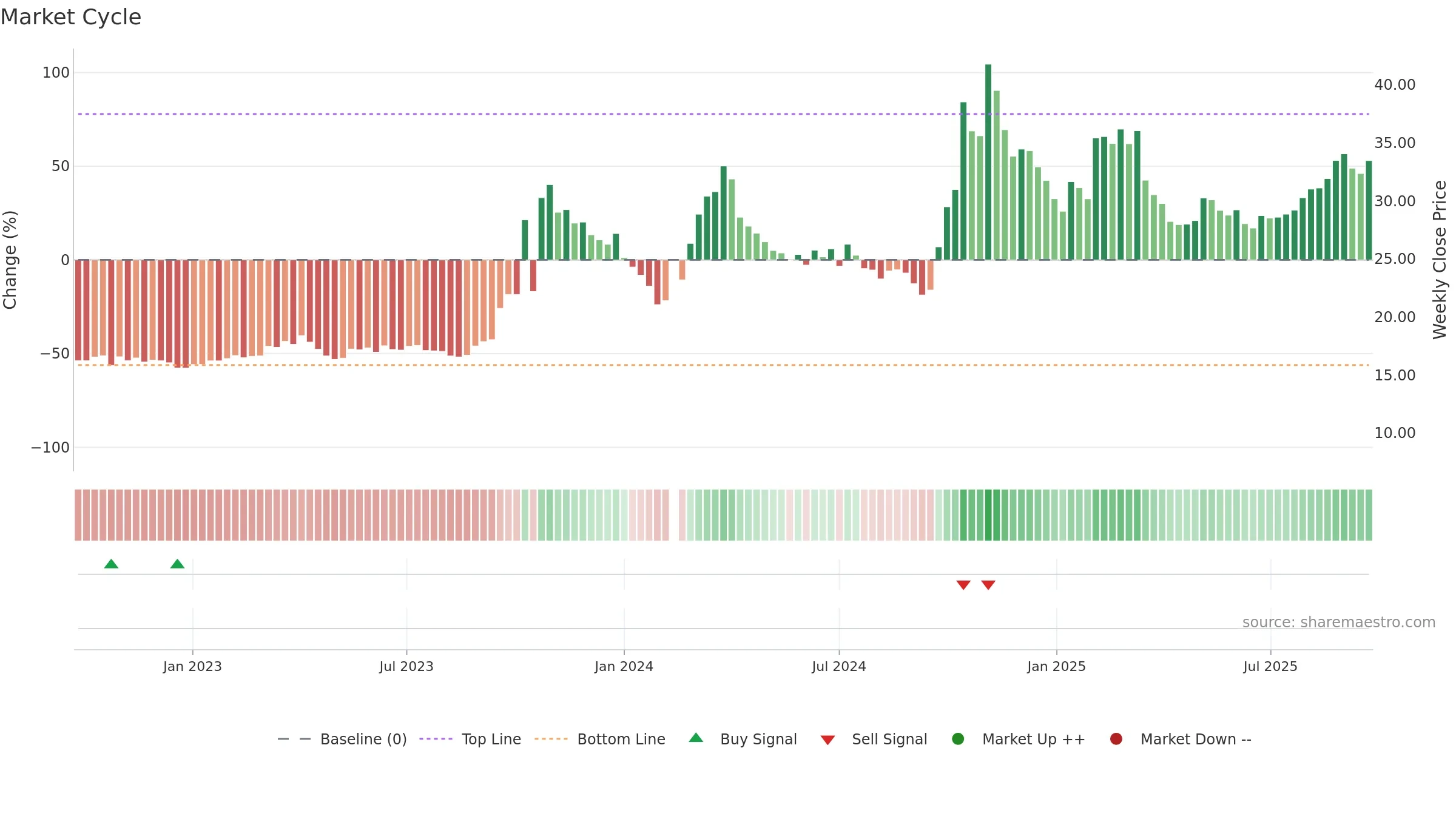Click the 15.00 tick on right axis
The height and width of the screenshot is (819, 1456).
(1395, 376)
